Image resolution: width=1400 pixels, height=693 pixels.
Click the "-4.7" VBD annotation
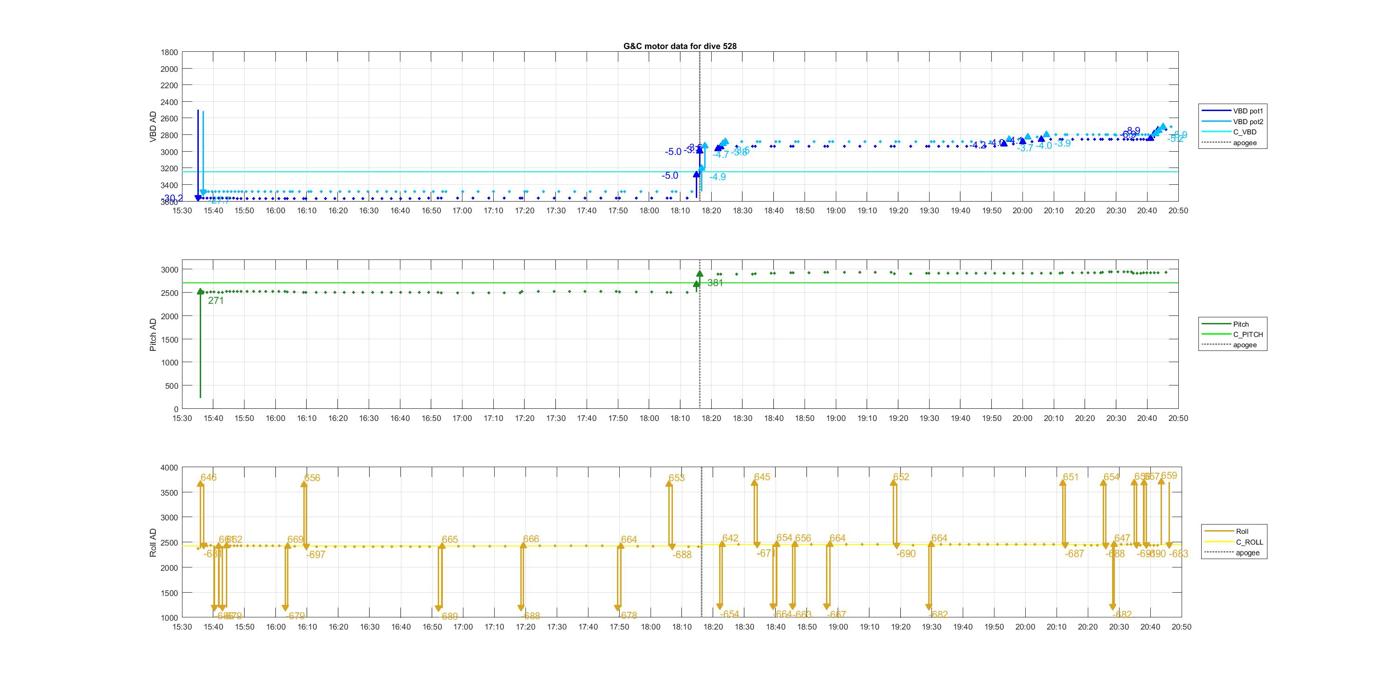pyautogui.click(x=721, y=154)
